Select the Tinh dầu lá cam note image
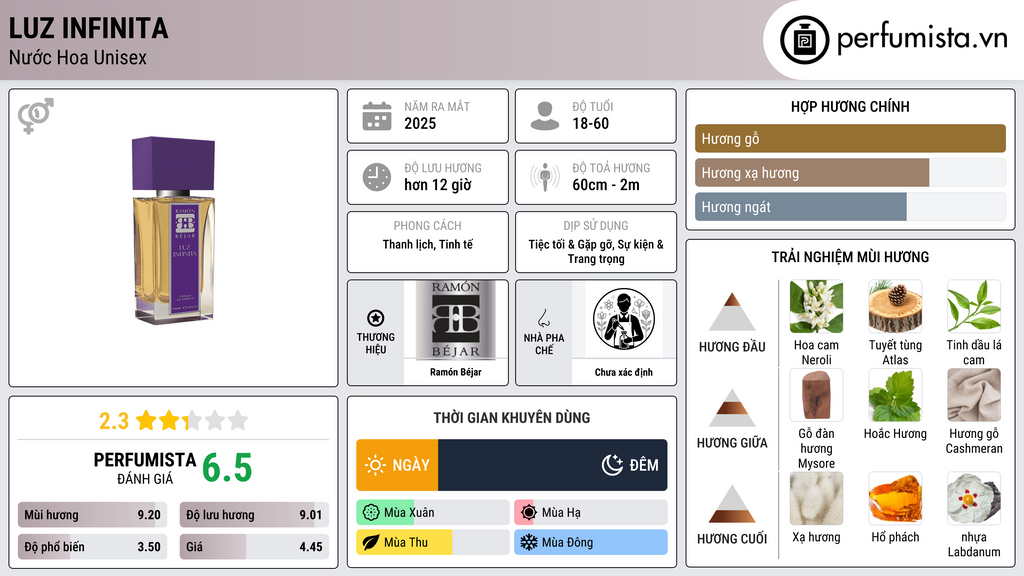Image resolution: width=1024 pixels, height=576 pixels. 974,307
